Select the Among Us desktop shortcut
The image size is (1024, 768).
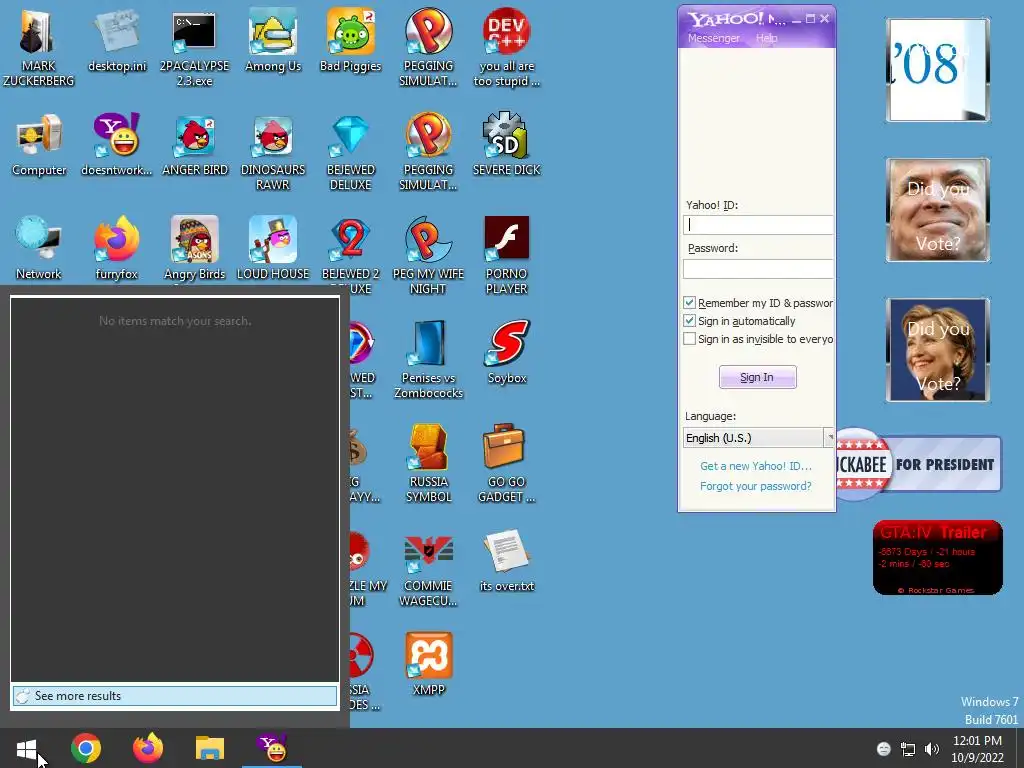click(x=273, y=40)
